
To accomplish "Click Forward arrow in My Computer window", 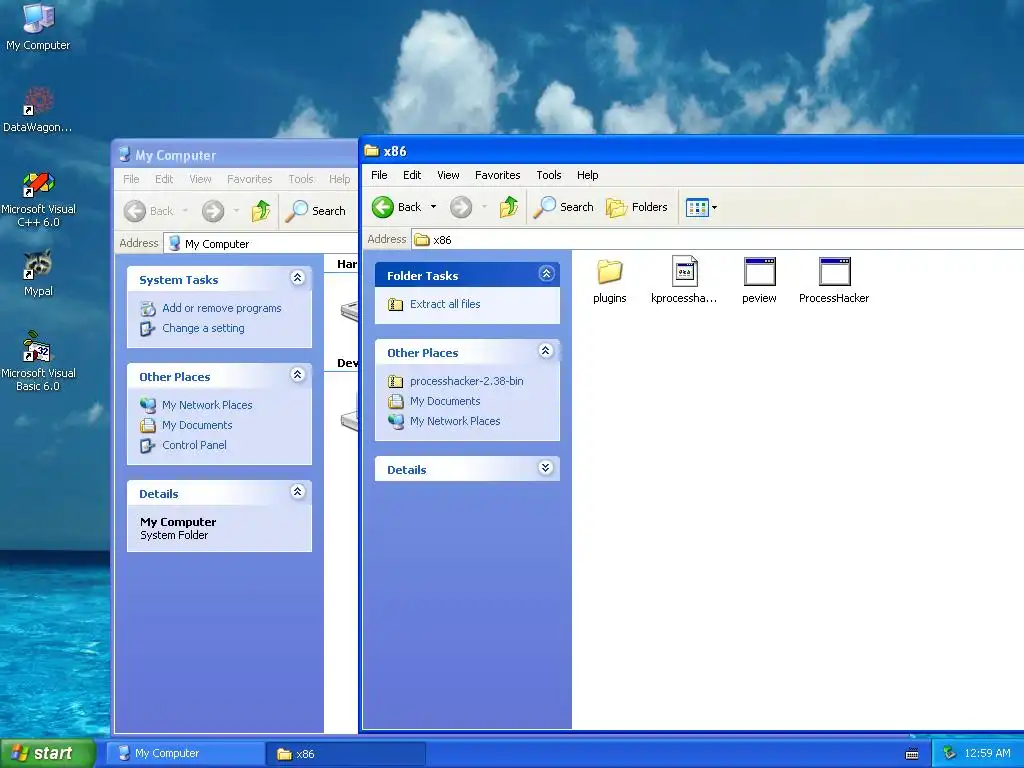I will tap(213, 211).
